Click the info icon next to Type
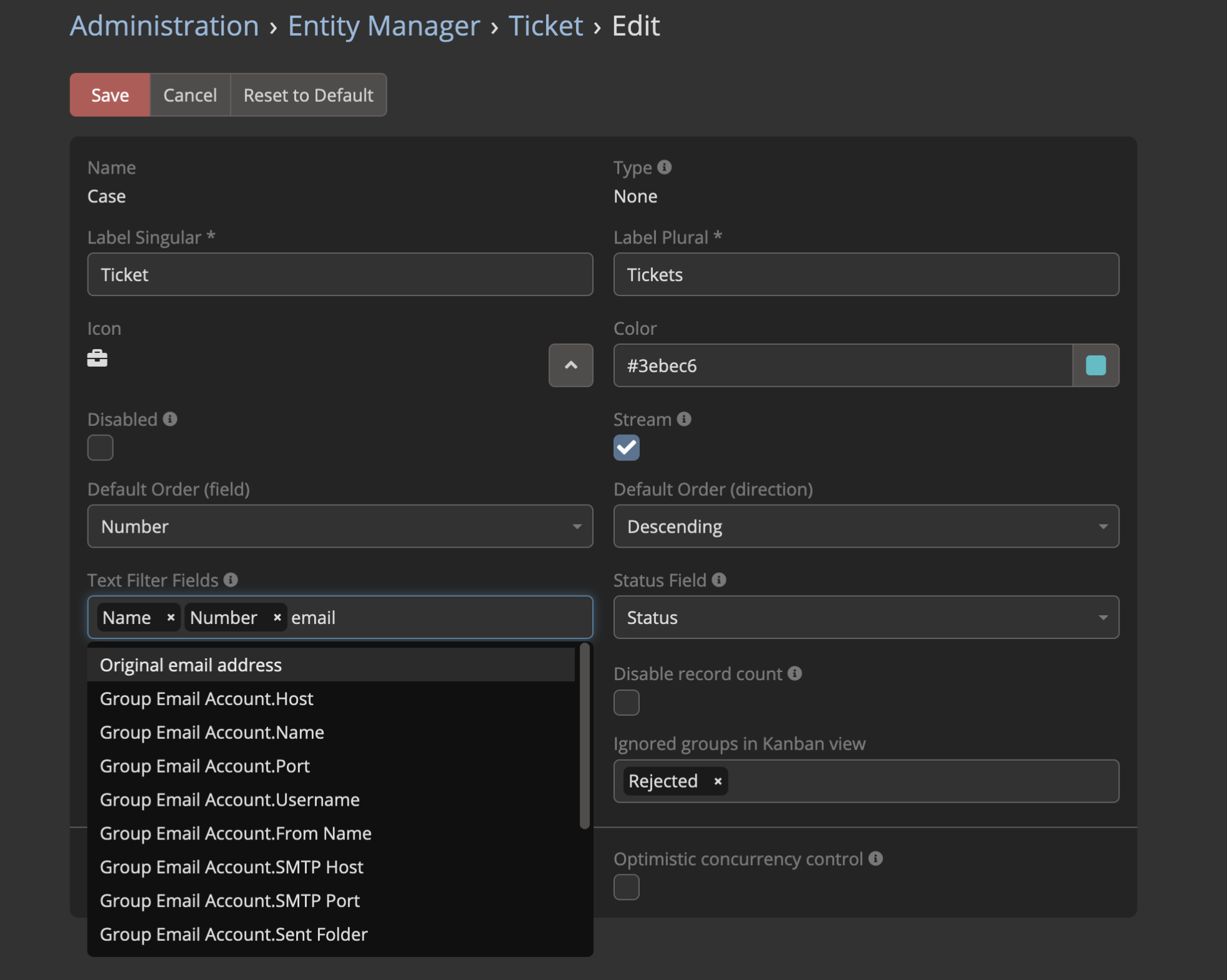Screen dimensions: 1227x980 click(x=665, y=167)
